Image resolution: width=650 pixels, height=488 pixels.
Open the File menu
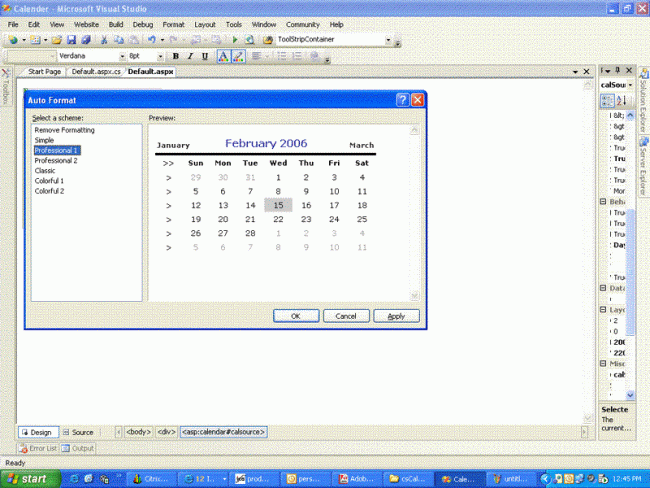click(13, 24)
